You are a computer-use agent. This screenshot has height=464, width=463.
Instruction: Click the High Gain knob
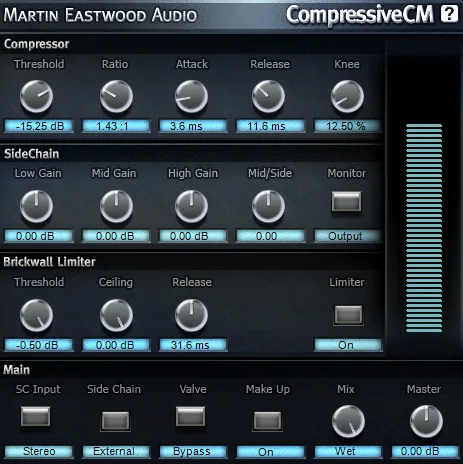tap(191, 207)
